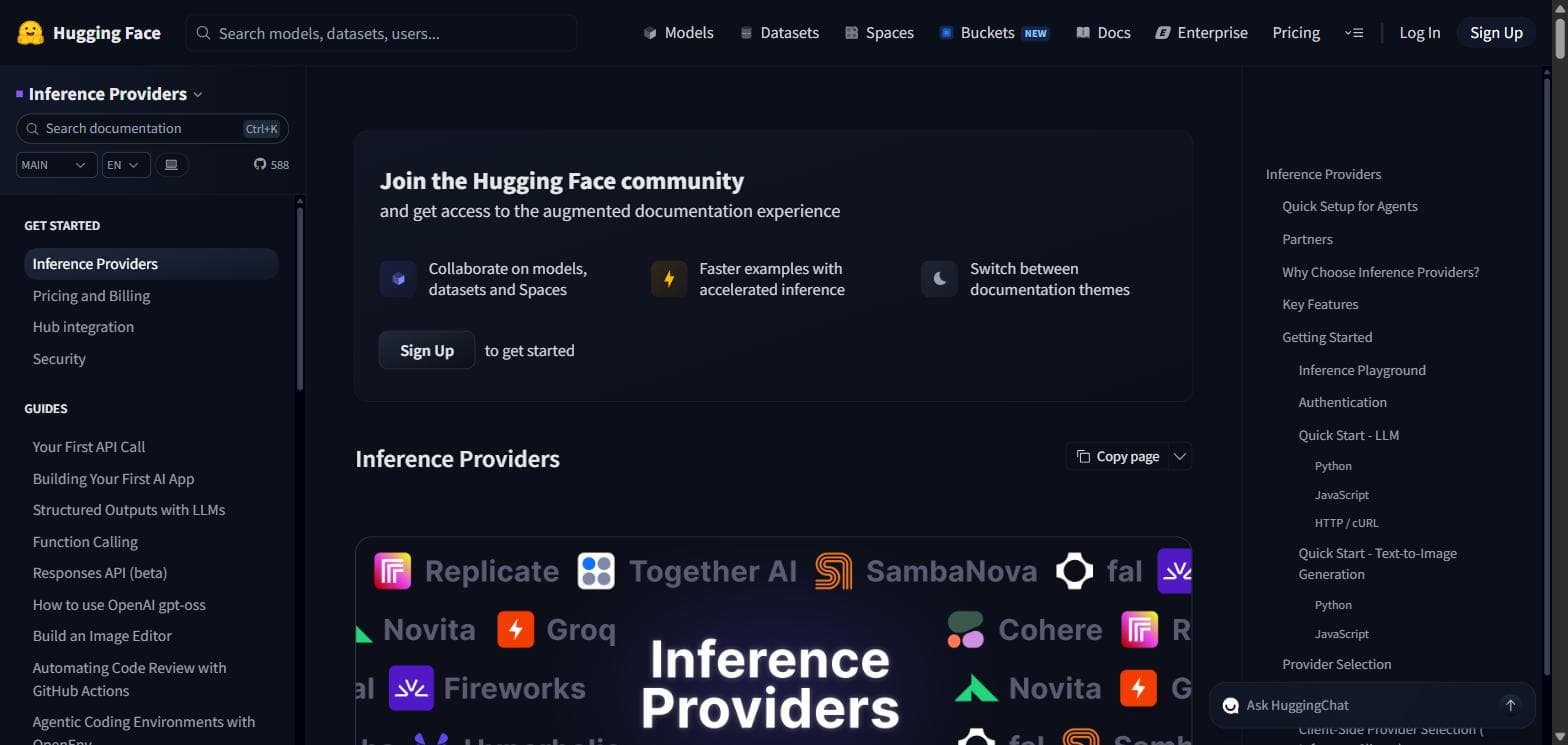
Task: Jump to Quick Setup for Agents section
Action: [1350, 206]
